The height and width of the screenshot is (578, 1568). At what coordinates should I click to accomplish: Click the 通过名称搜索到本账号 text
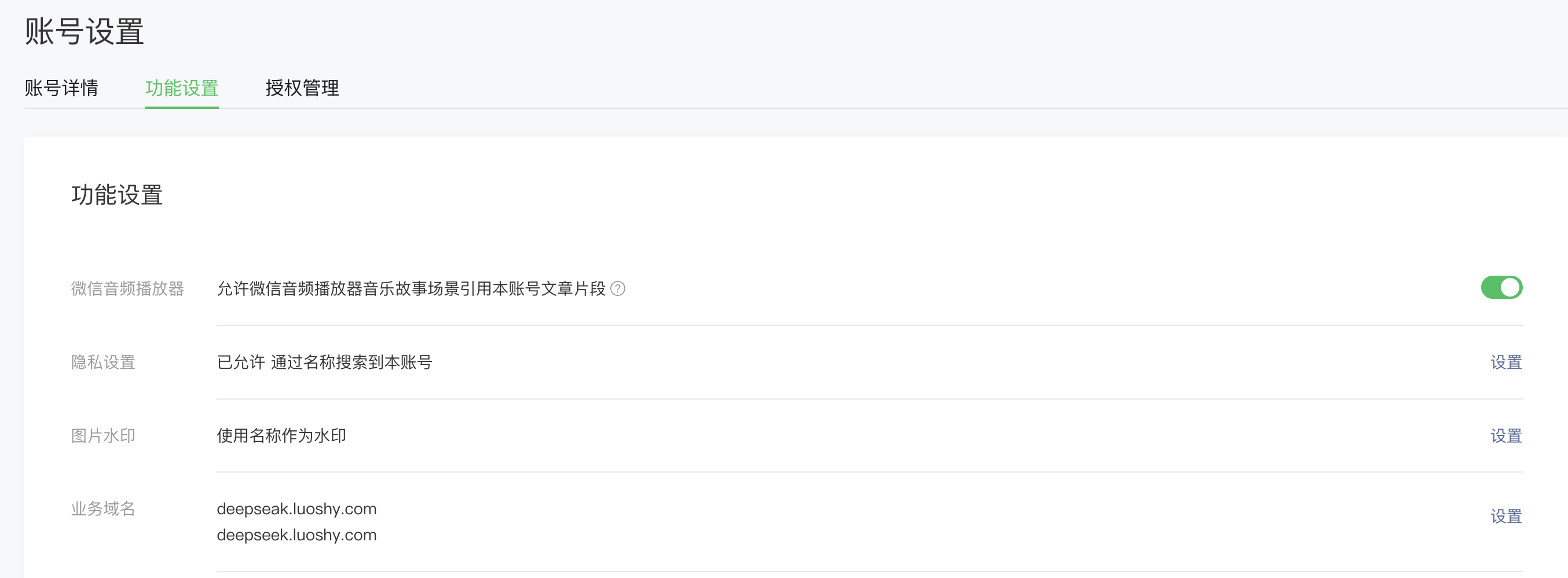(x=351, y=363)
